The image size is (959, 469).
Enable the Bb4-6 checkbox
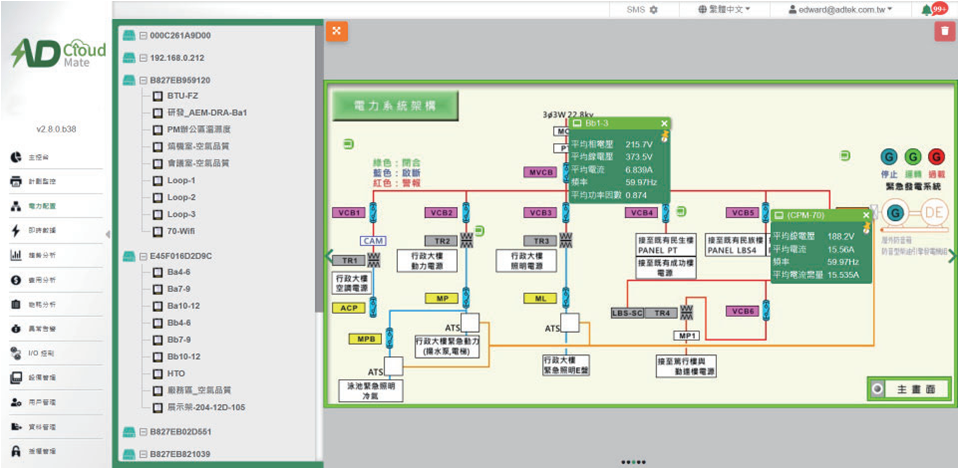click(x=157, y=272)
